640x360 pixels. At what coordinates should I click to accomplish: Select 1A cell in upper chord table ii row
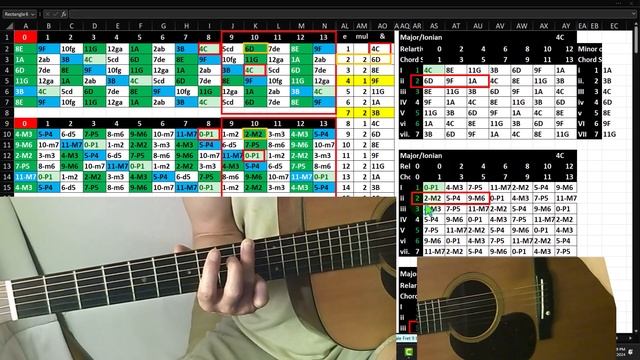pyautogui.click(x=478, y=81)
